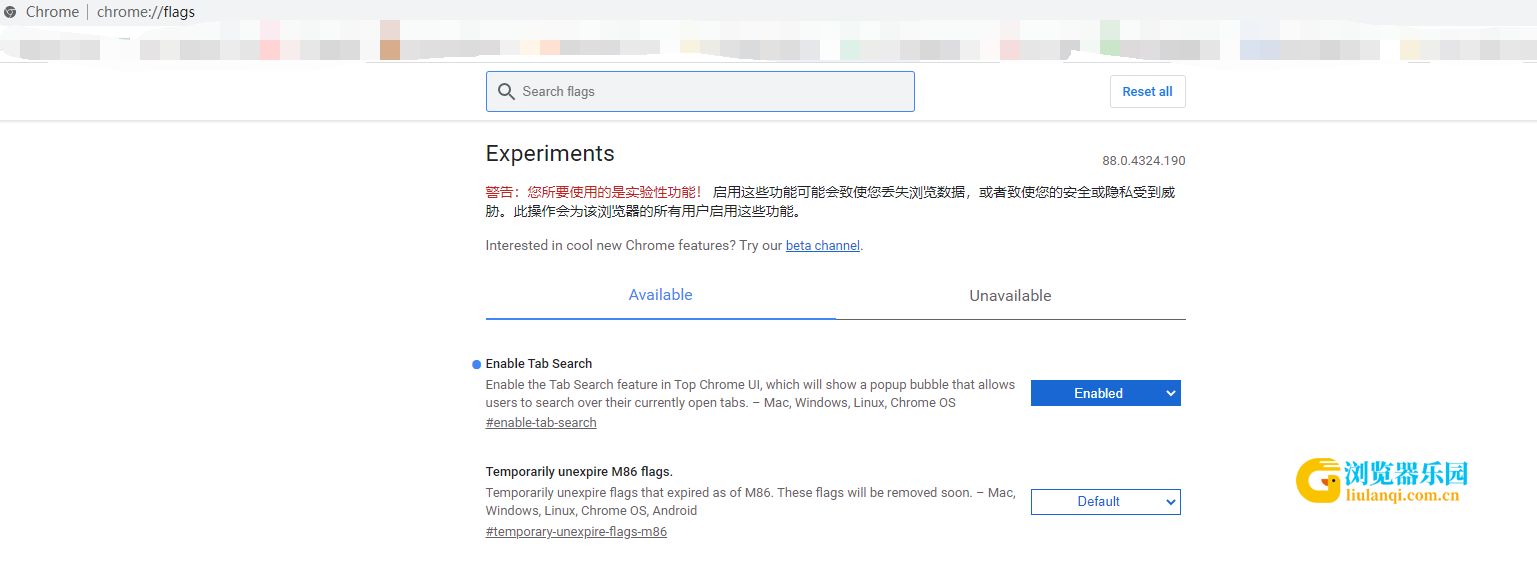Click the #temporary-unexpire-flags-m86 anchor link
Screen dimensions: 1537x561
pyautogui.click(x=576, y=532)
